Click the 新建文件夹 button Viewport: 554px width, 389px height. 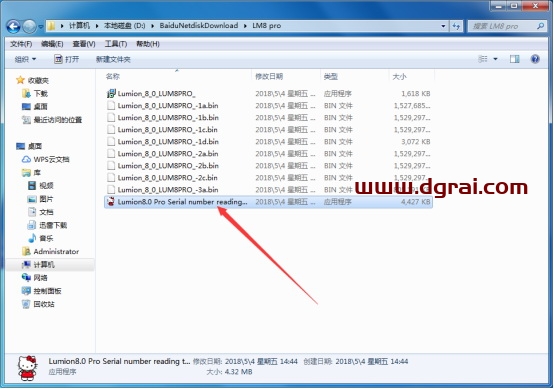click(x=113, y=59)
